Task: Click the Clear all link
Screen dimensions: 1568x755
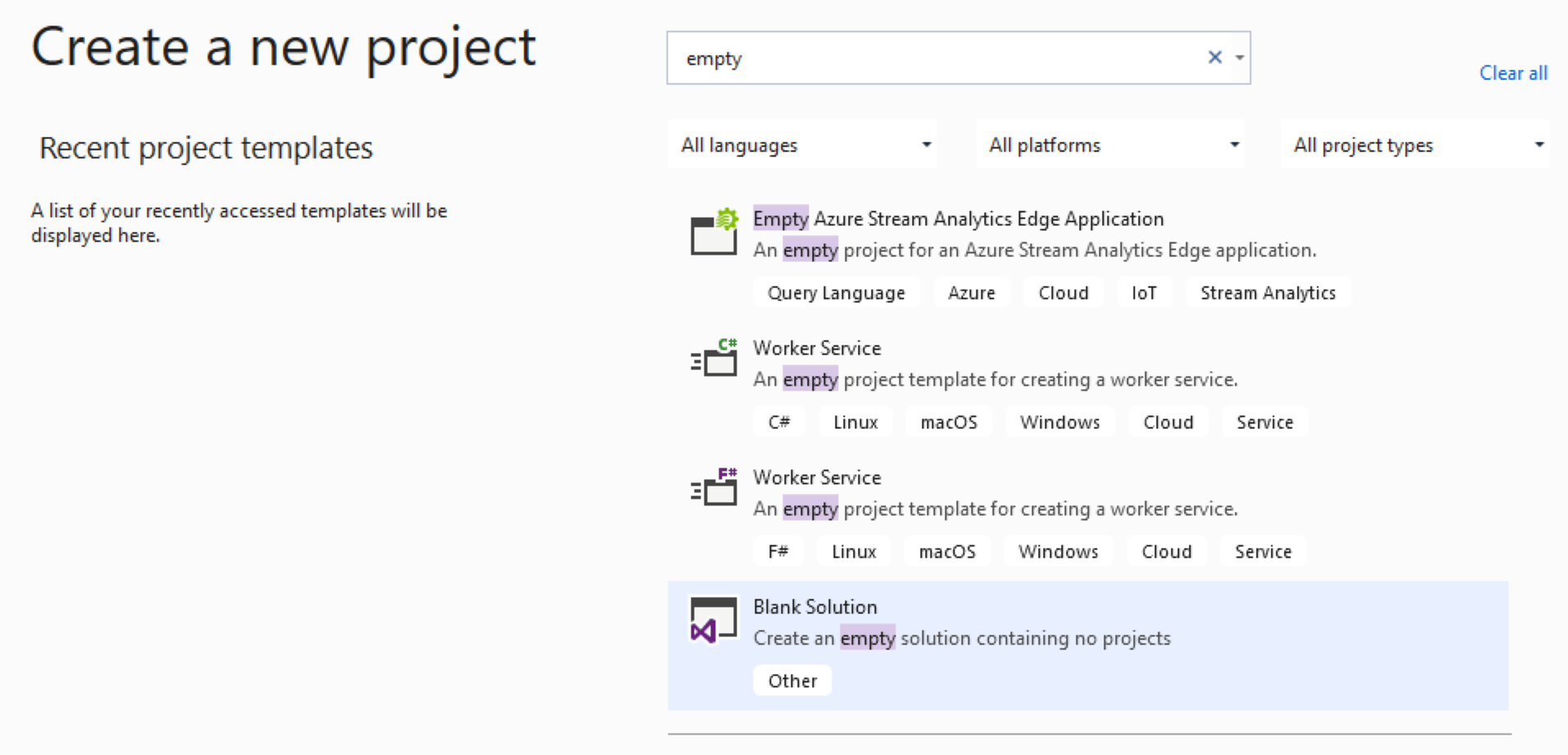Action: tap(1513, 73)
